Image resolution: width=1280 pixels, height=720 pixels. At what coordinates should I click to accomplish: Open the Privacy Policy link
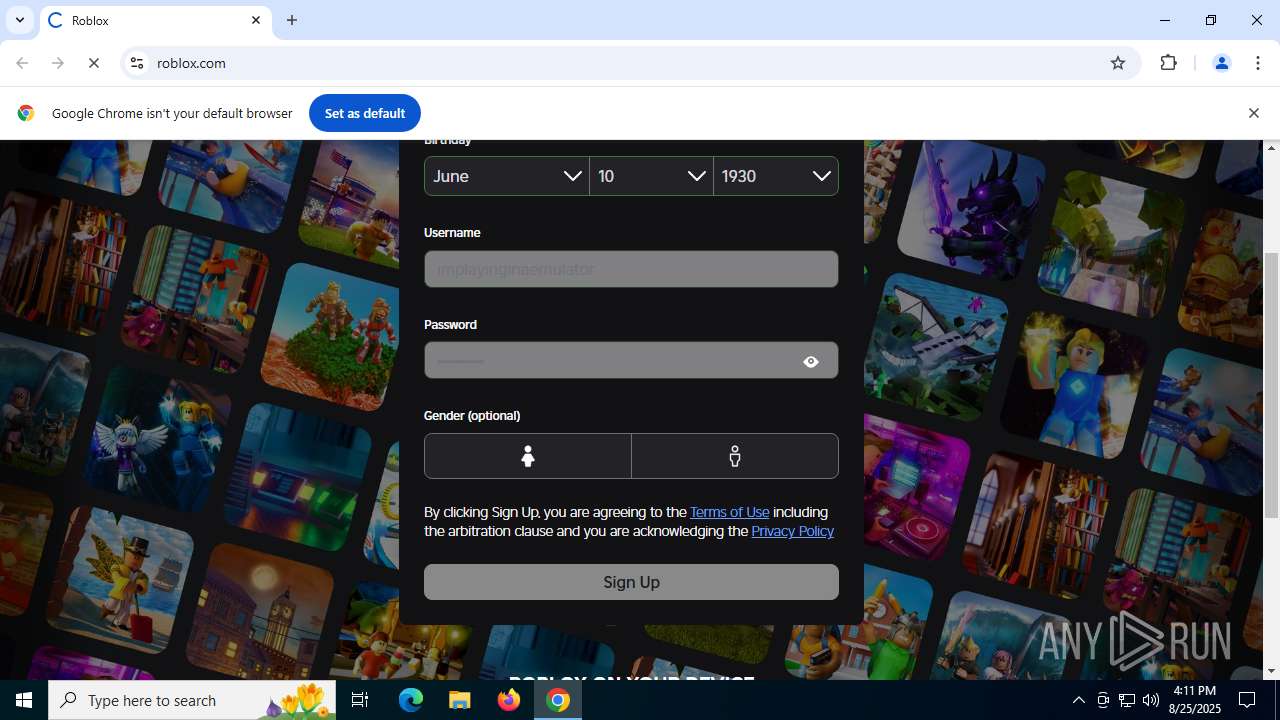point(792,531)
